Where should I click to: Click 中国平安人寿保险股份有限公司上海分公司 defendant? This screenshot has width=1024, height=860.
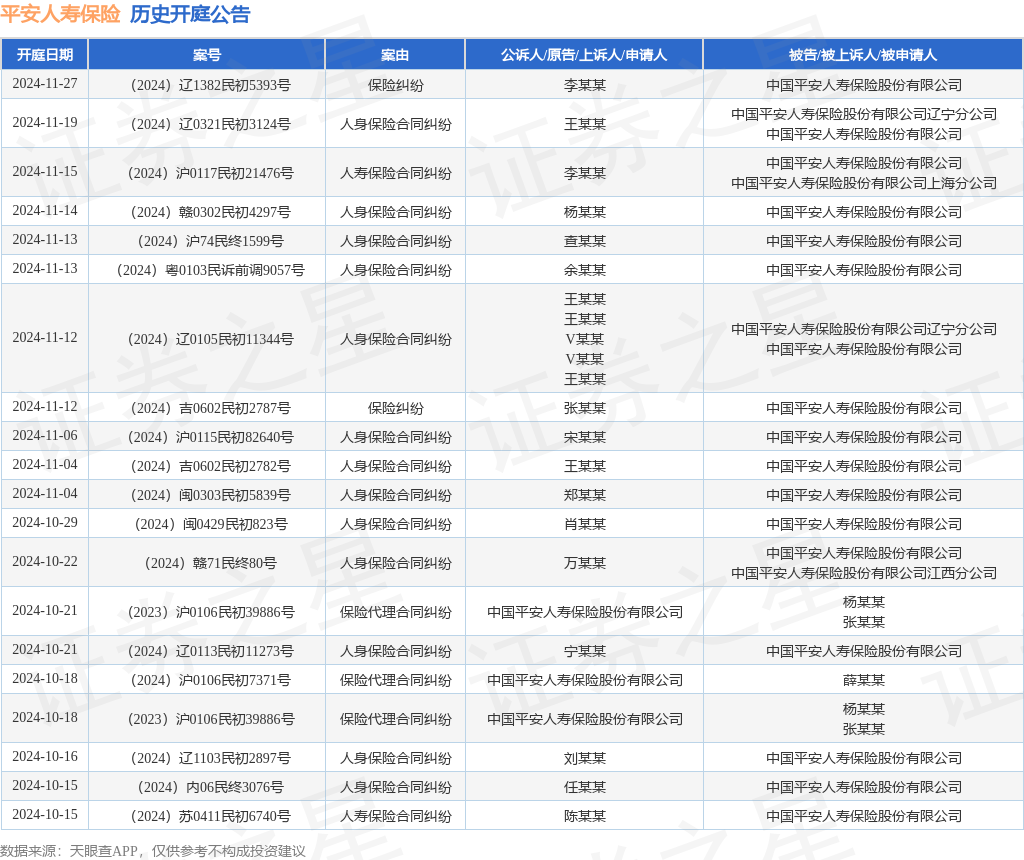coord(863,183)
